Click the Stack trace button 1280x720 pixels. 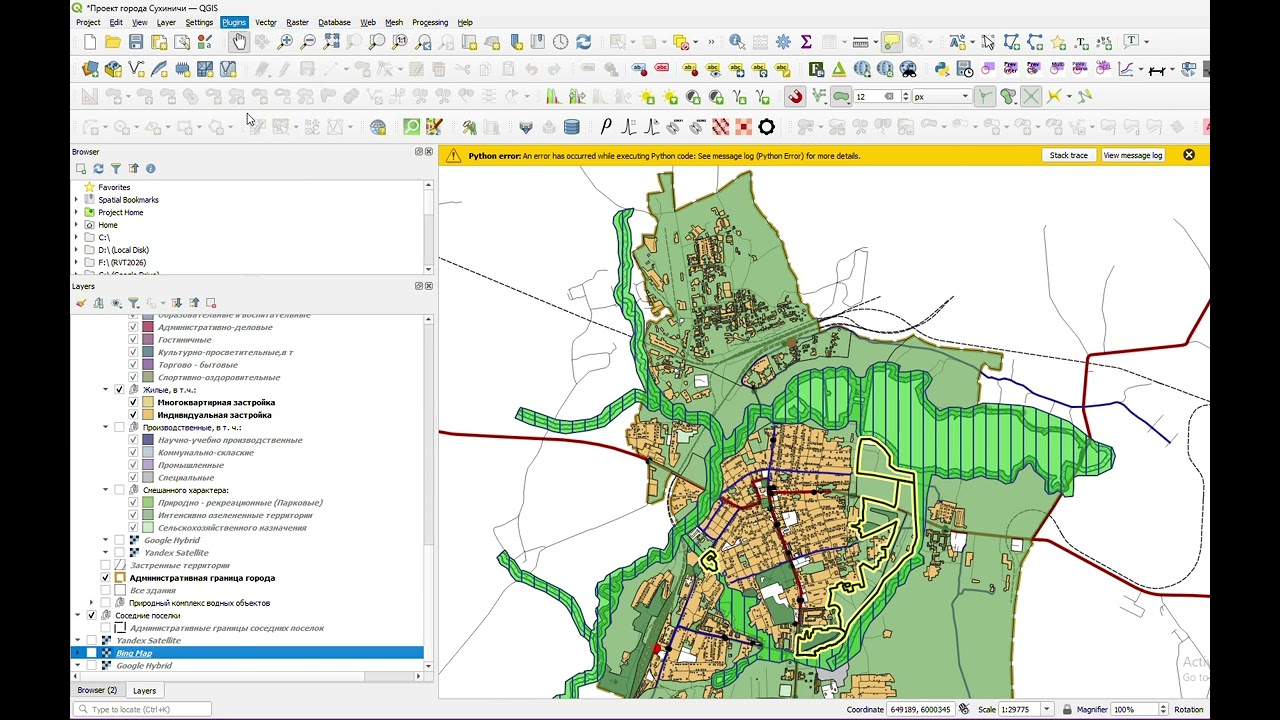click(x=1069, y=155)
